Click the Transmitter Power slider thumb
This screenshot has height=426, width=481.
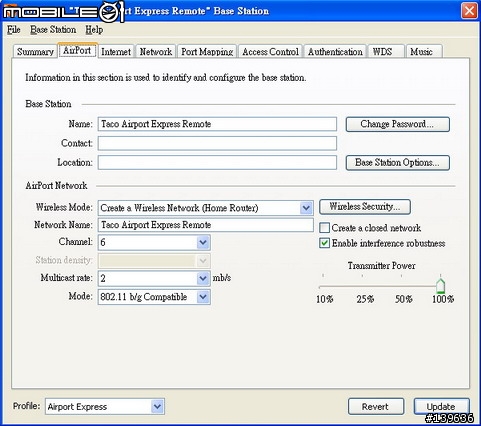tap(441, 286)
